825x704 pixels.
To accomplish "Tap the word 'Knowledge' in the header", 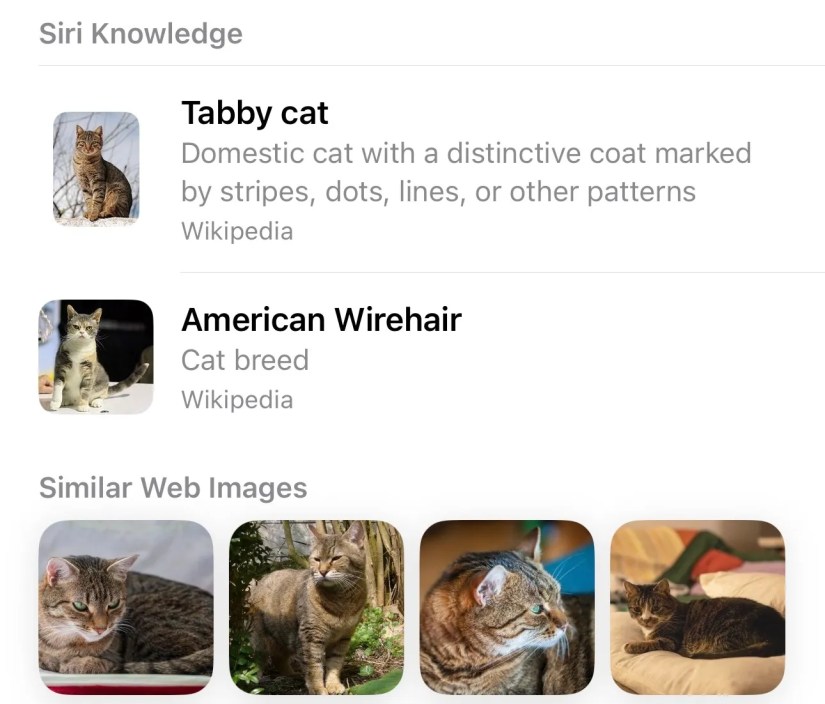I will tap(167, 34).
